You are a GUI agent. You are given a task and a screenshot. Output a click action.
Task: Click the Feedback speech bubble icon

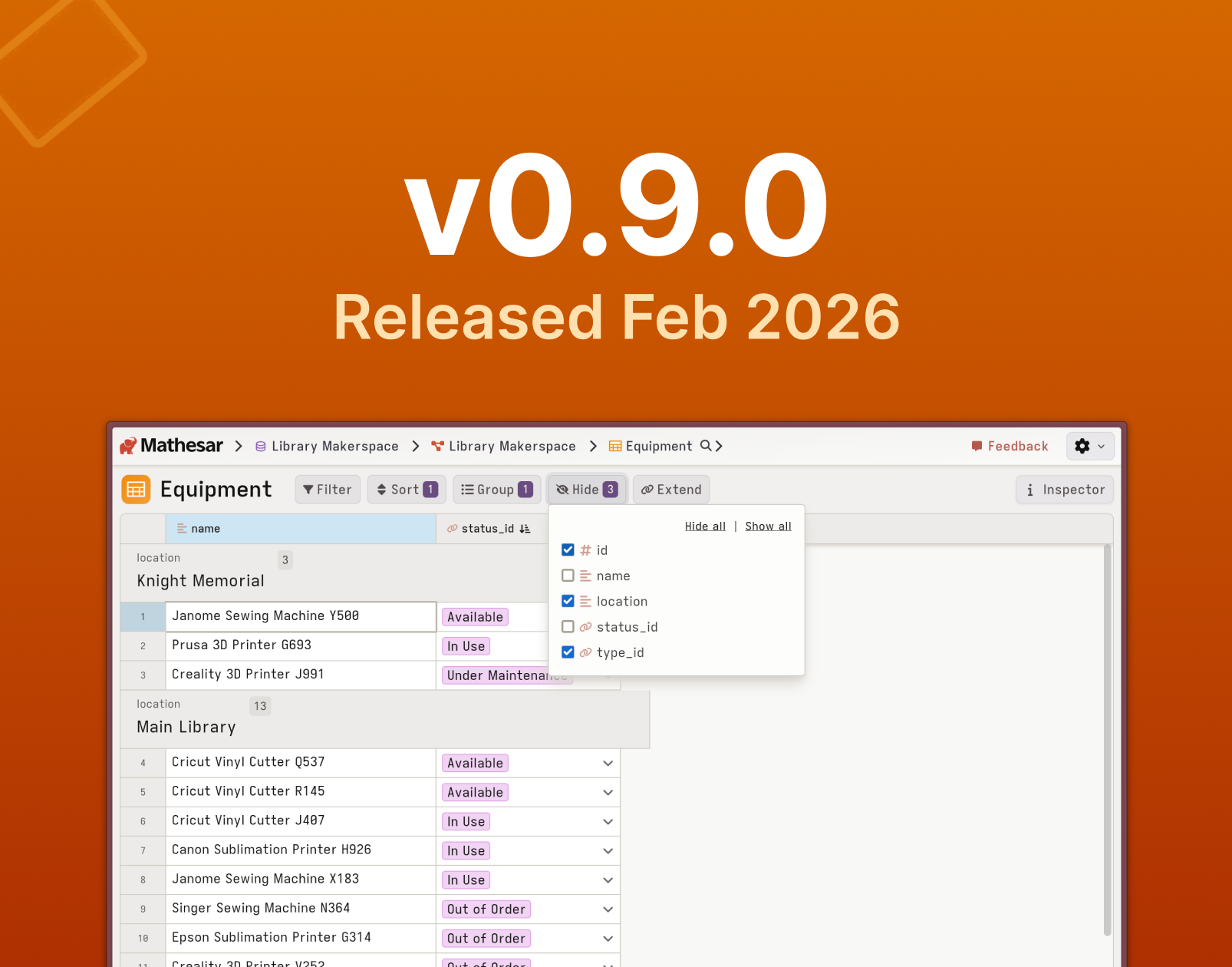point(977,446)
